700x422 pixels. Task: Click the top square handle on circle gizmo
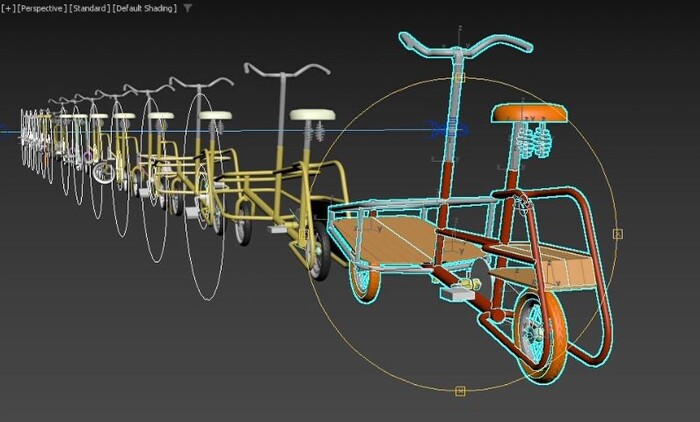[460, 78]
